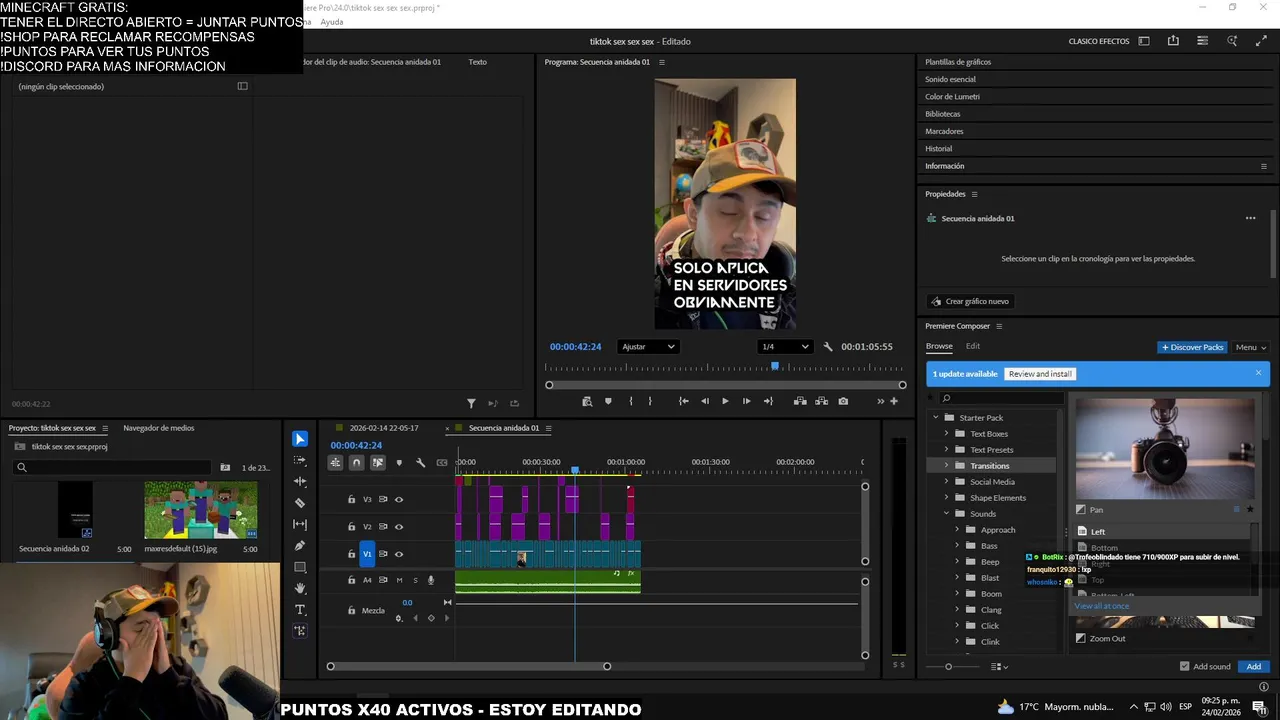Click the View all at once link
This screenshot has height=720, width=1280.
pyautogui.click(x=1102, y=606)
